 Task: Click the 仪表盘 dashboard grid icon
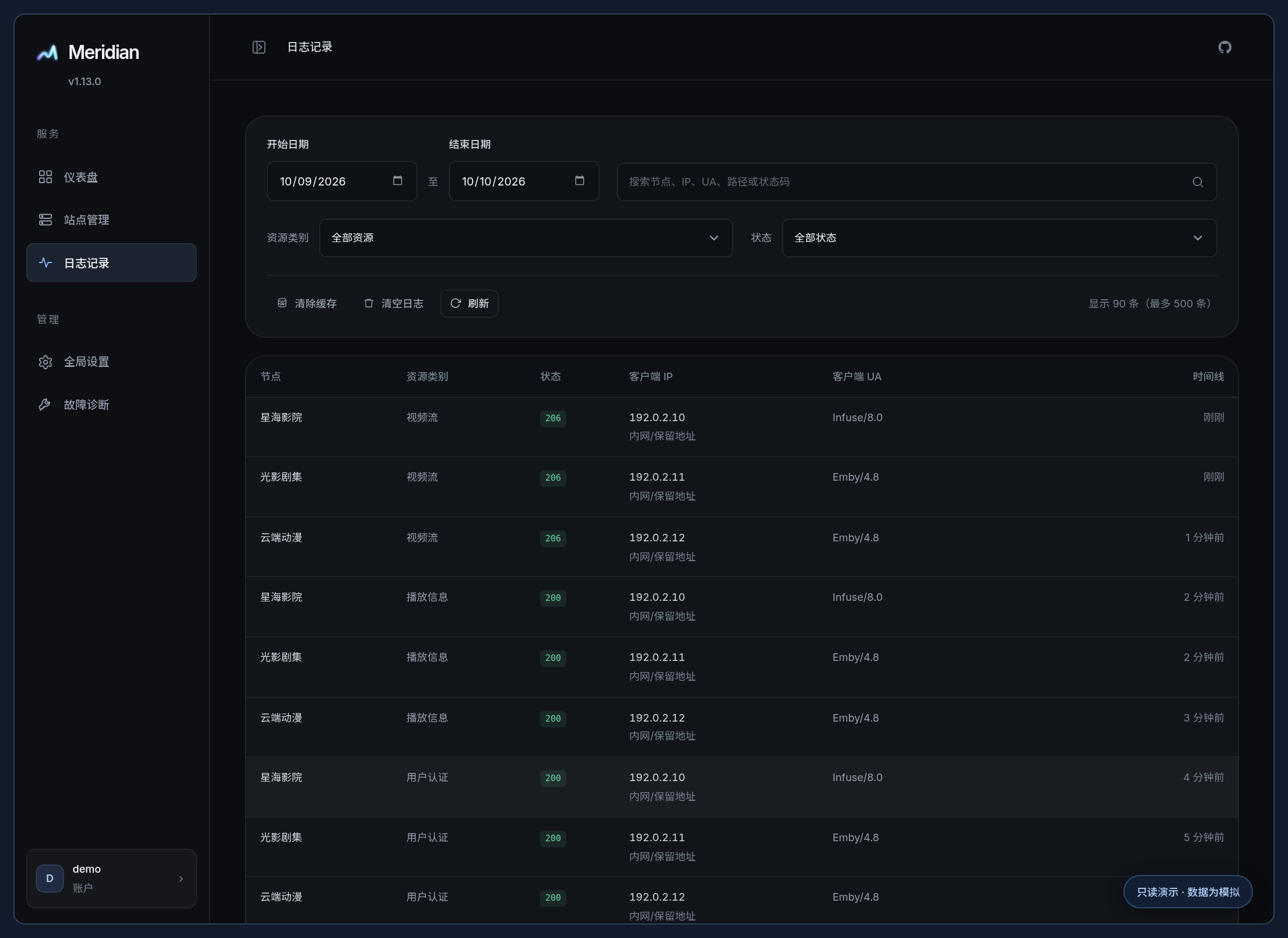(x=45, y=177)
